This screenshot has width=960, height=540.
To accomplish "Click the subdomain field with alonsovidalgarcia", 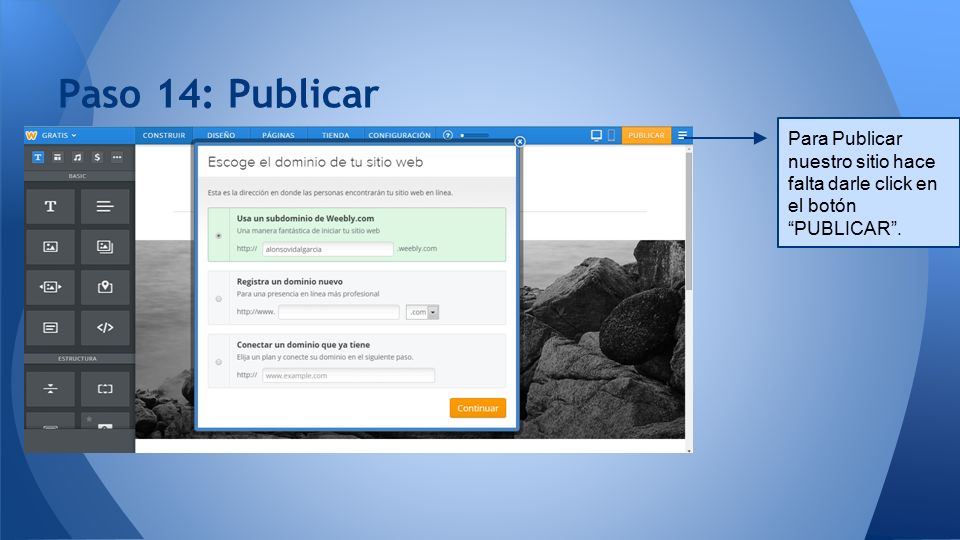I will 328,249.
